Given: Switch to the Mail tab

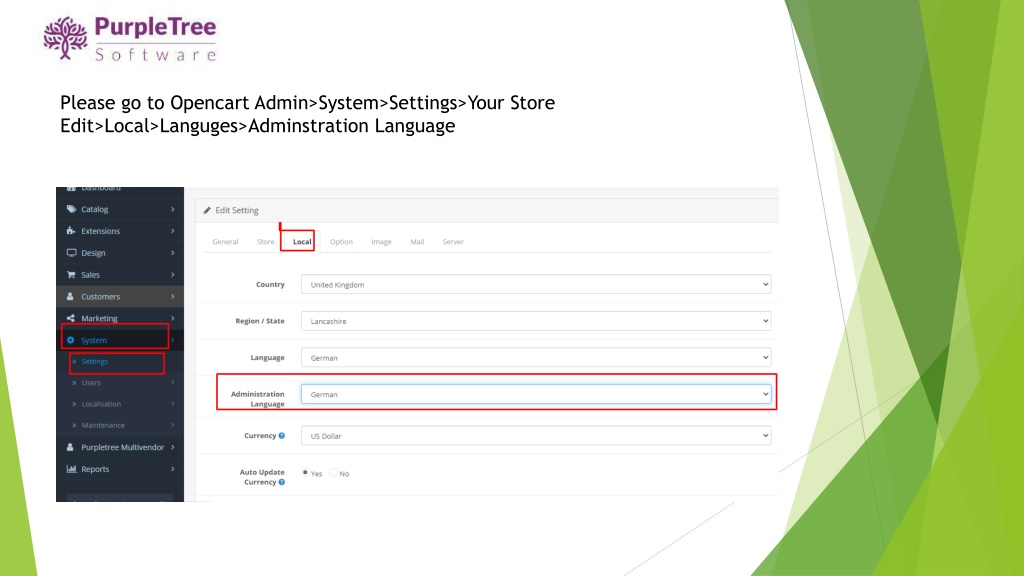Looking at the screenshot, I should (417, 242).
